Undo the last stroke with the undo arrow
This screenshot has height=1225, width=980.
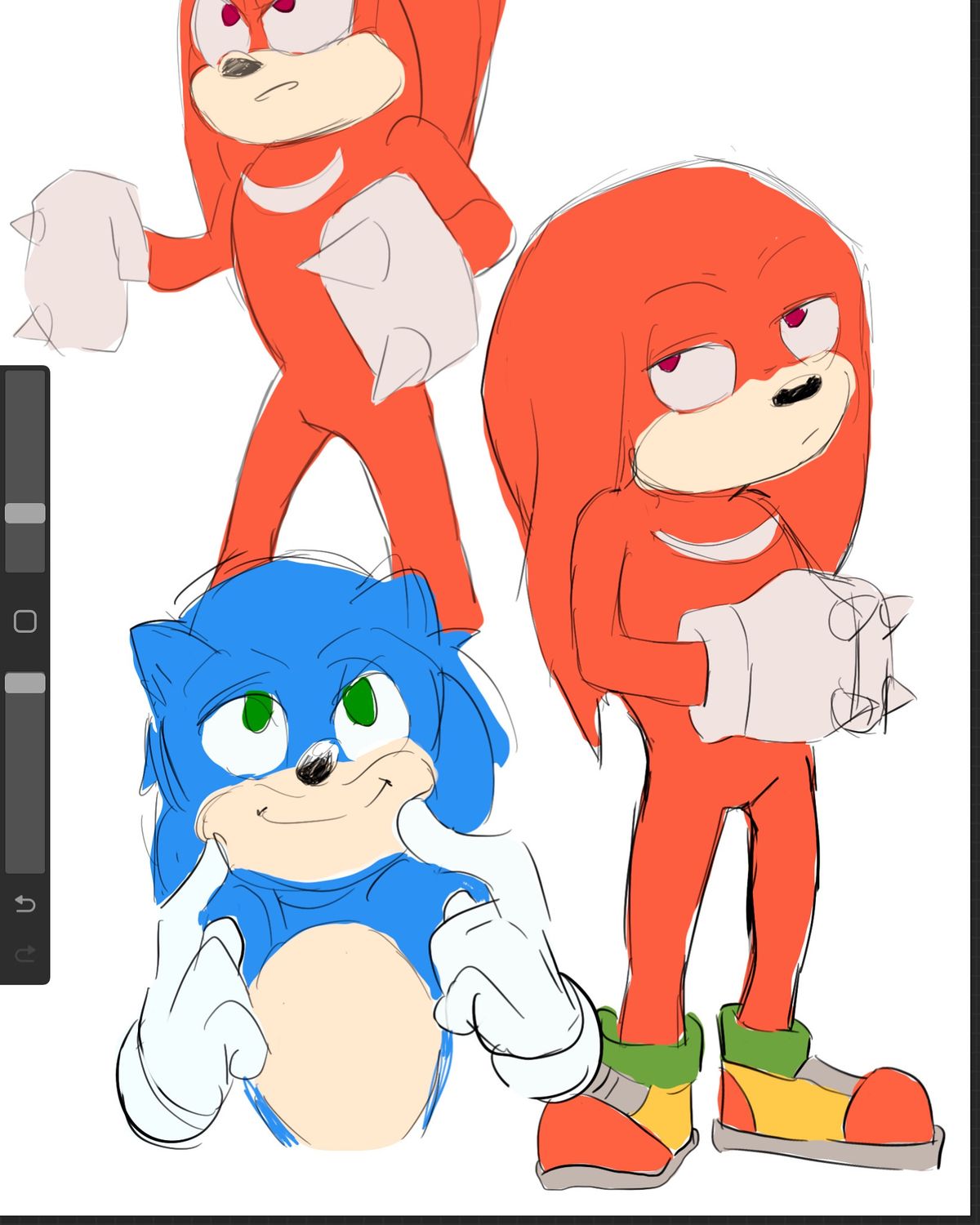coord(25,904)
